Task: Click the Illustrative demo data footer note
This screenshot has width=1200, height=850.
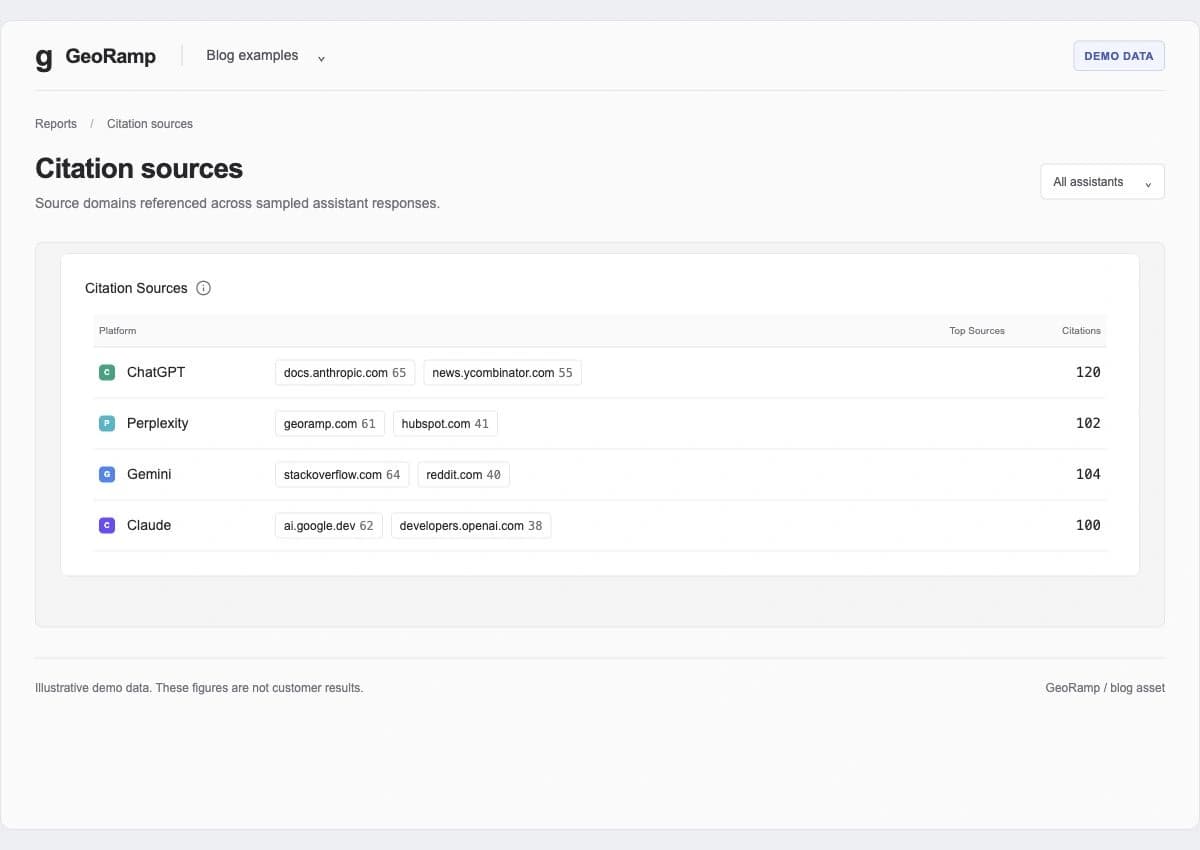Action: click(199, 688)
